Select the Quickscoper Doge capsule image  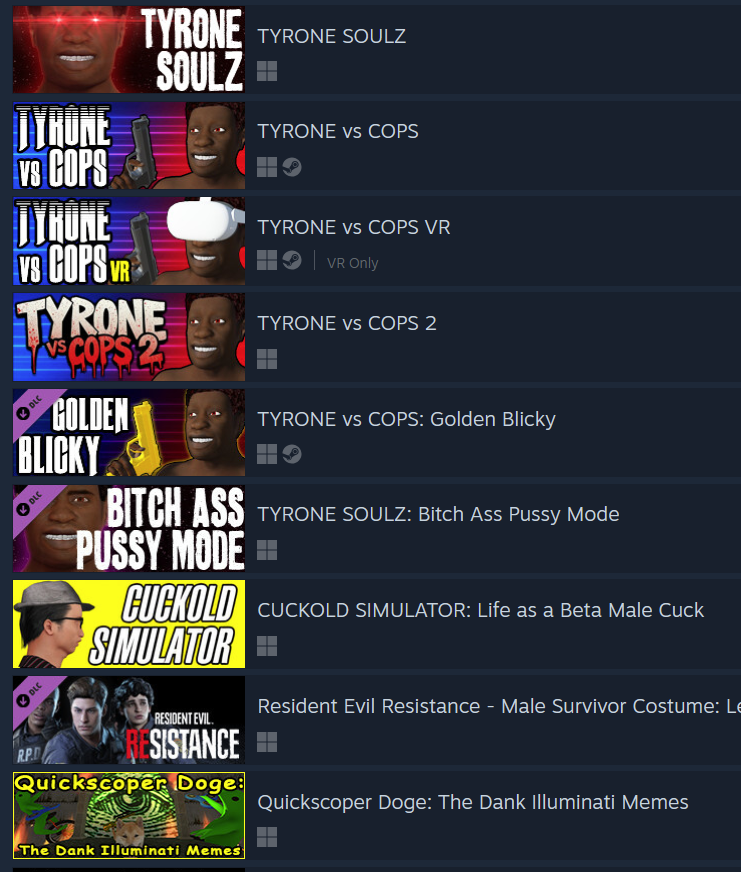[x=129, y=815]
